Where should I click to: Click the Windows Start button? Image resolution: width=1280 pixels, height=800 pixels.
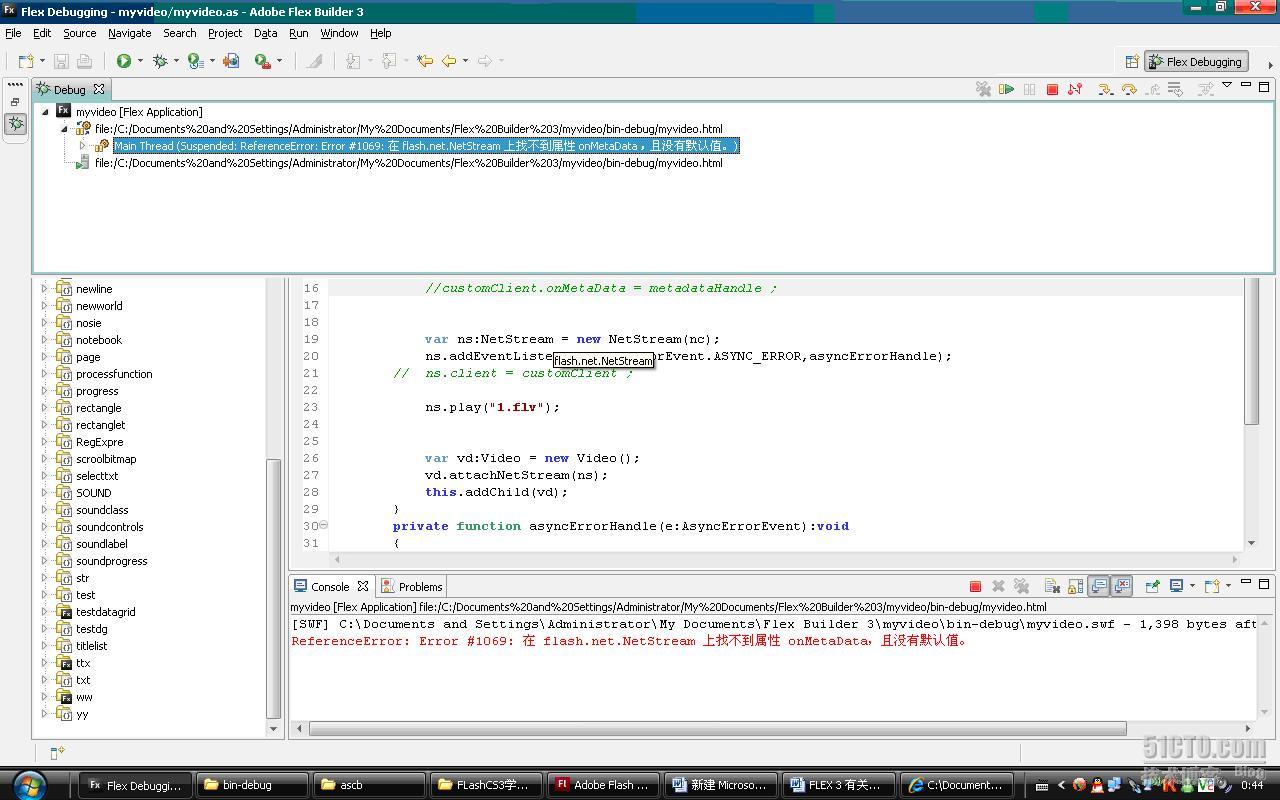[x=28, y=784]
